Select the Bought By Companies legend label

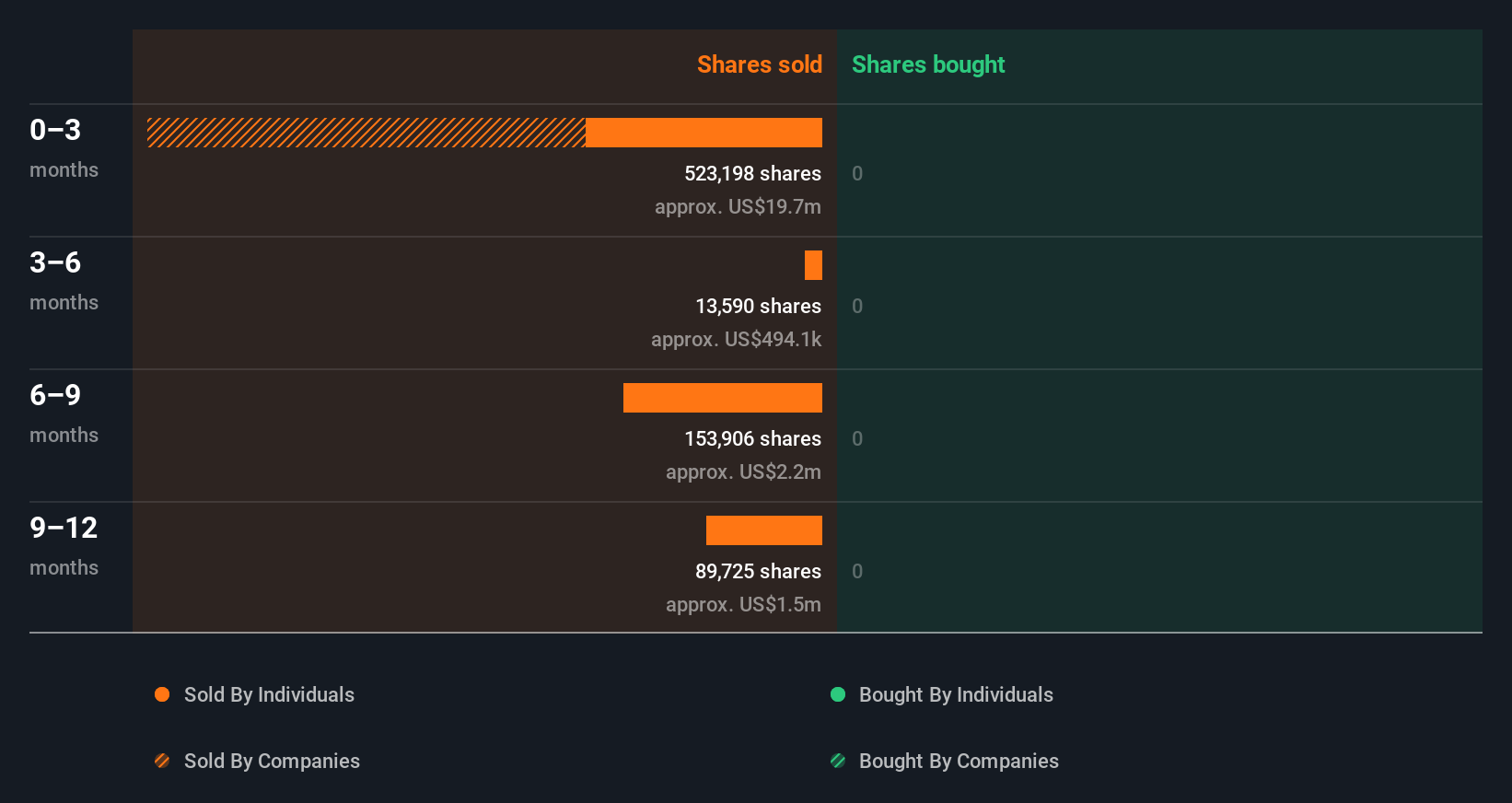[959, 762]
